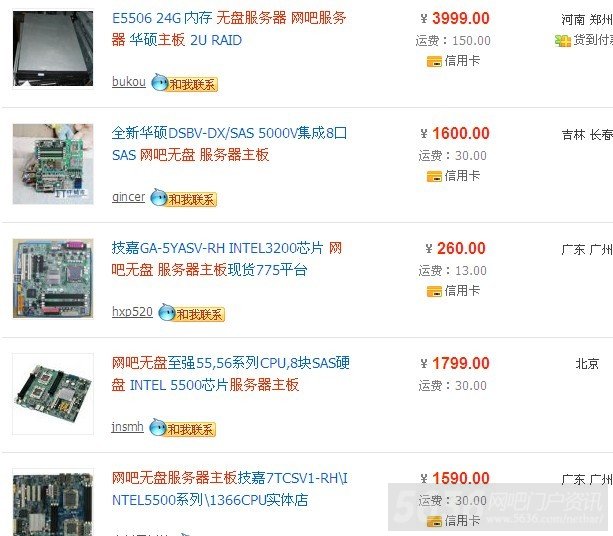This screenshot has width=613, height=536.
Task: Visit seller hxp520's profile
Action: click(132, 312)
